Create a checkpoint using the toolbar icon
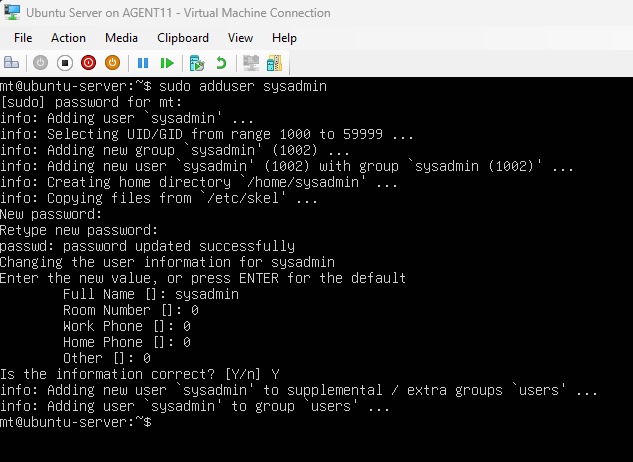Viewport: 633px width, 462px height. click(x=197, y=62)
